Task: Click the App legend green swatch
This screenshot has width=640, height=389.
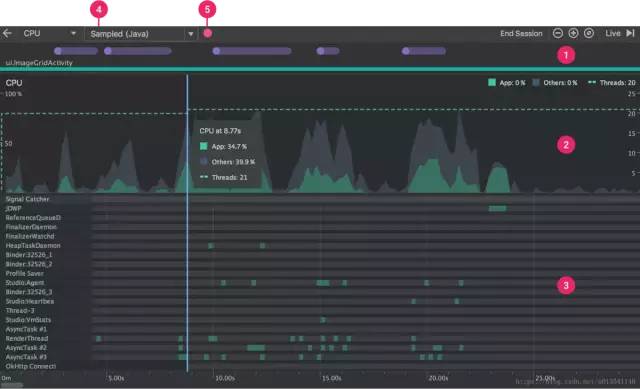Action: point(492,83)
